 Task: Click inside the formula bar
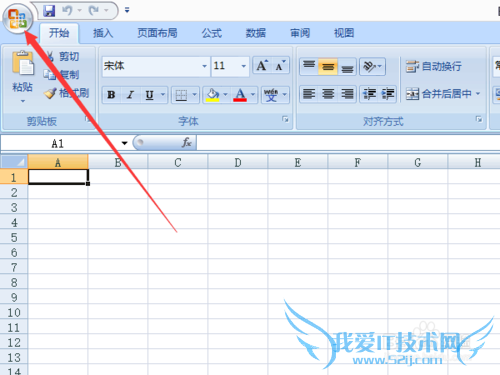348,143
